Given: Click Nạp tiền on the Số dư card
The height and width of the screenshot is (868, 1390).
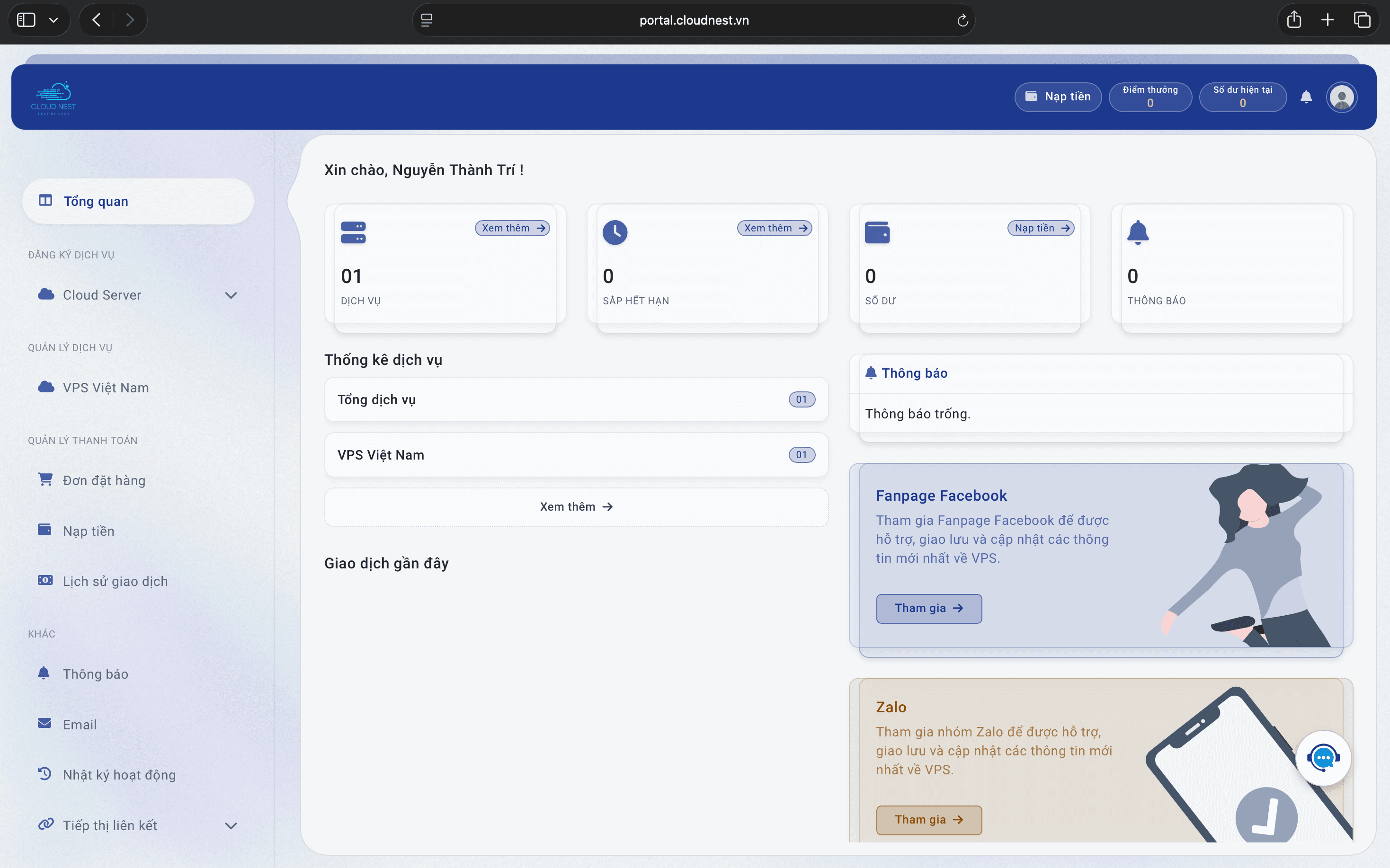Looking at the screenshot, I should point(1041,228).
